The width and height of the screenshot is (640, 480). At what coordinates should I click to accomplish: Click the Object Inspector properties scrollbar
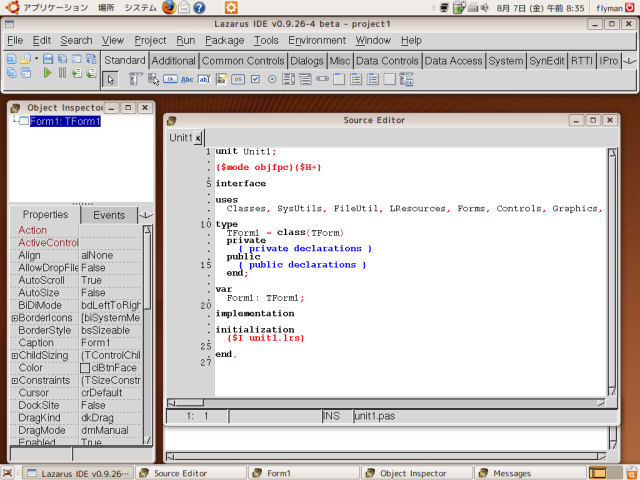(x=148, y=335)
